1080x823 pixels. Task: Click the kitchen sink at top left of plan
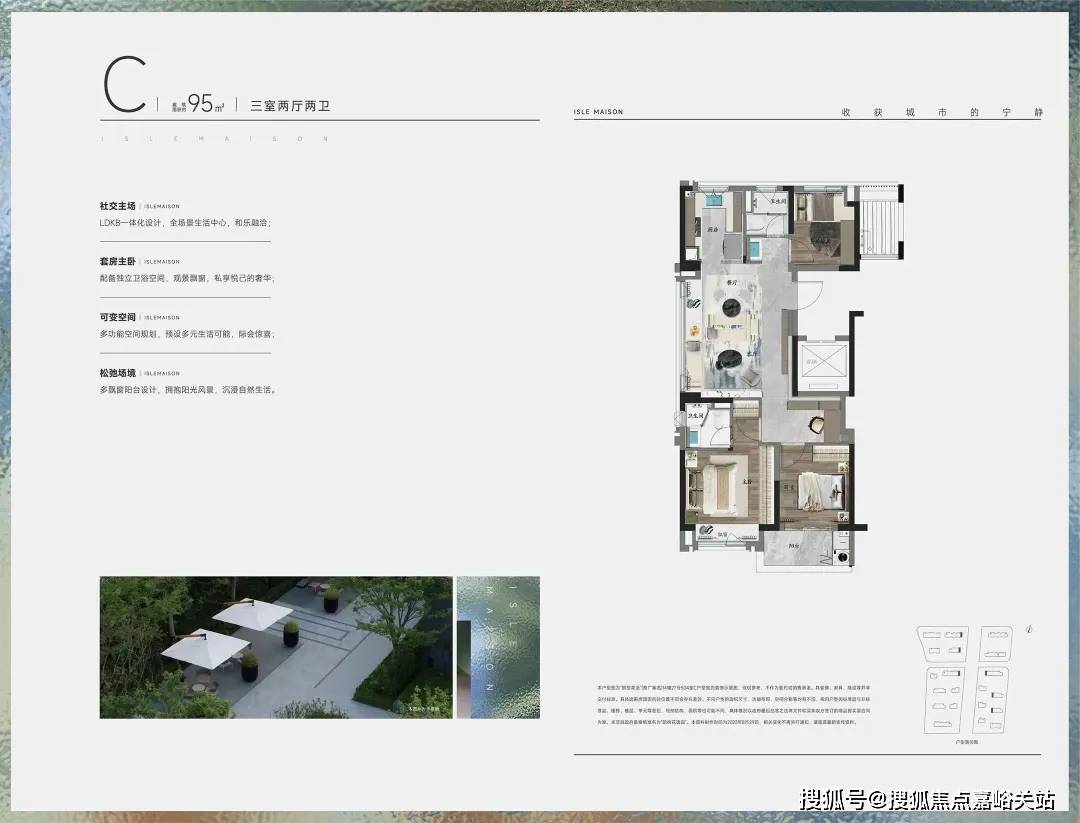[x=713, y=201]
